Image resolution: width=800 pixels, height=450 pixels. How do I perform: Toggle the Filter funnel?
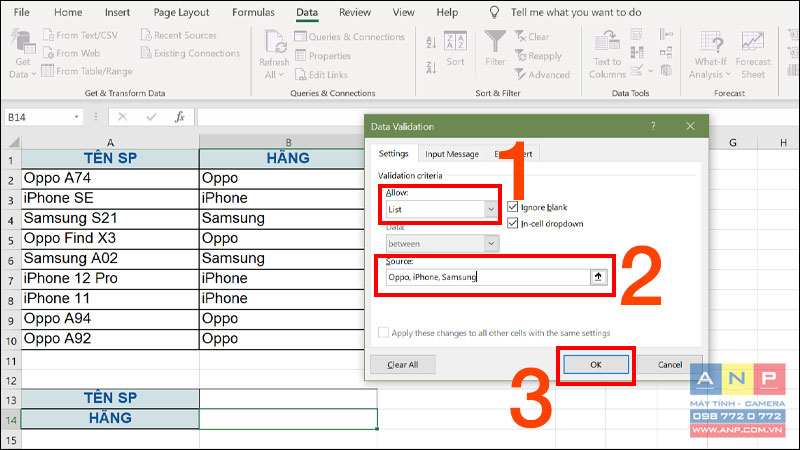click(x=495, y=49)
